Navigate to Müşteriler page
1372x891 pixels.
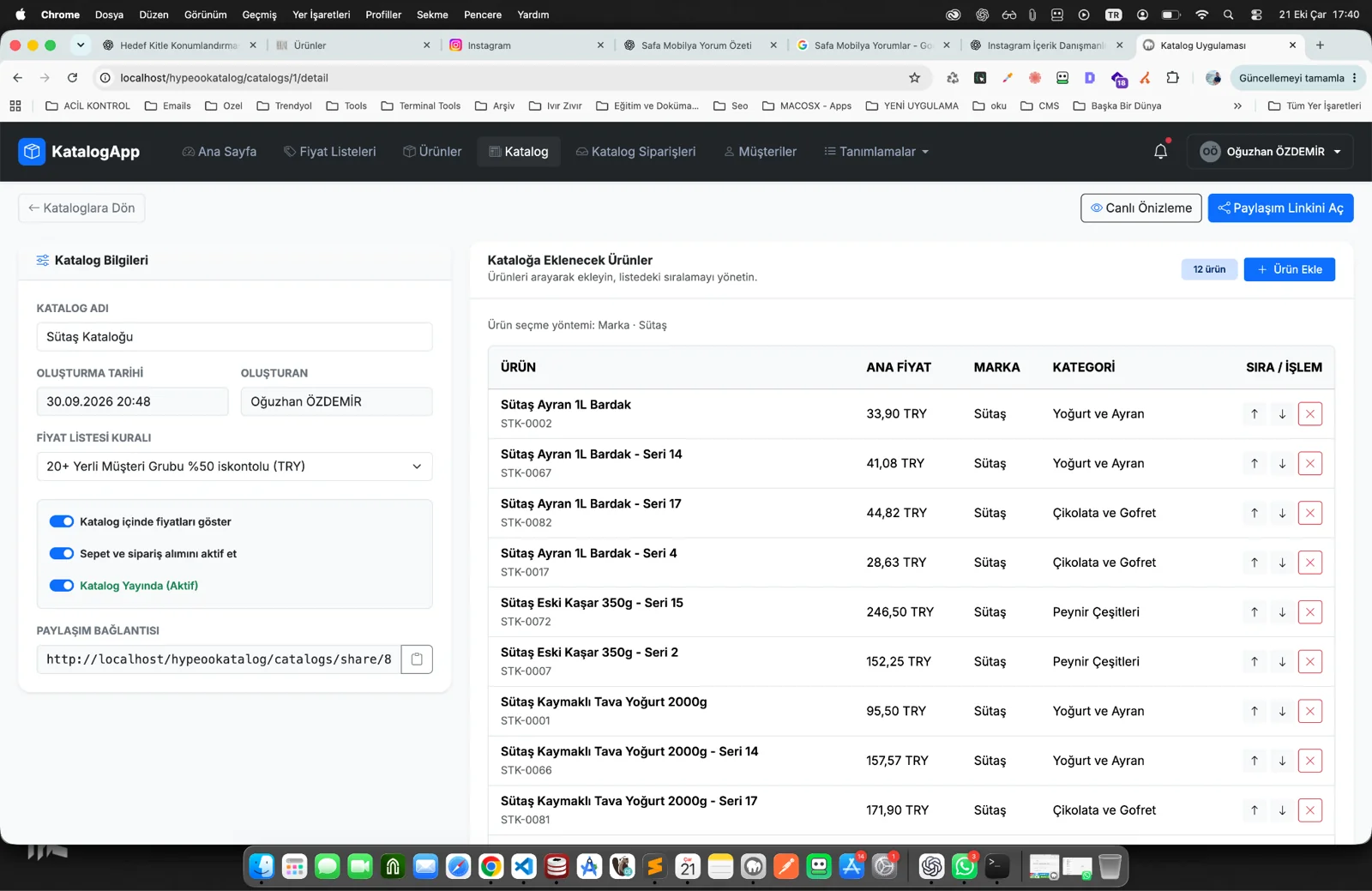coord(761,152)
